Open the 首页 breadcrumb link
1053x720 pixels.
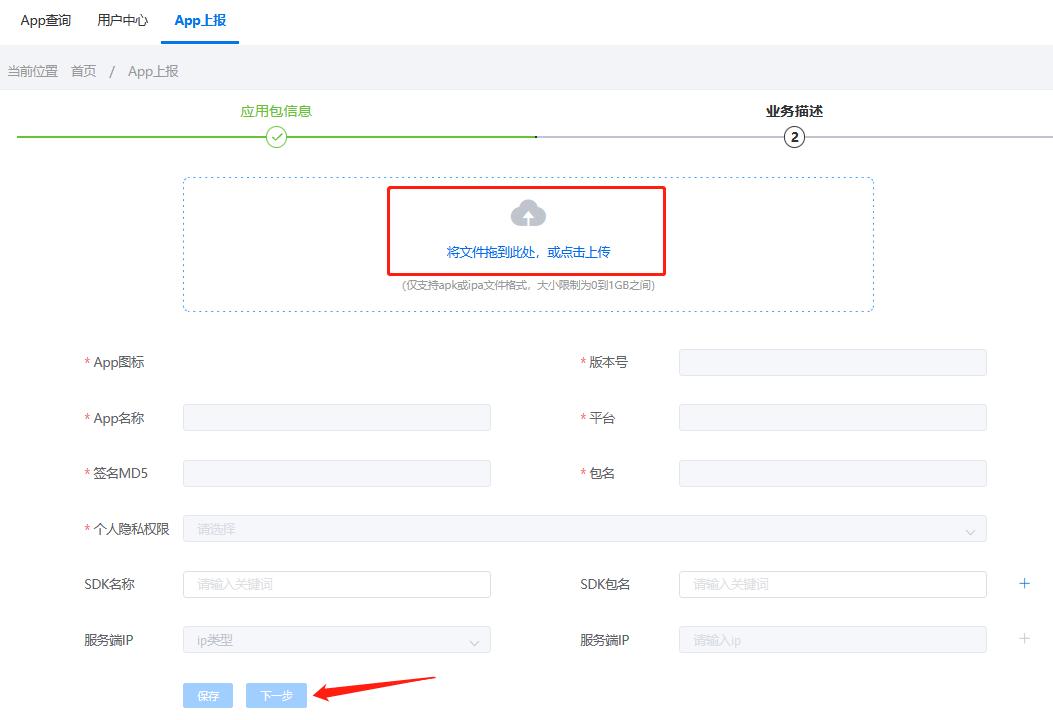83,72
